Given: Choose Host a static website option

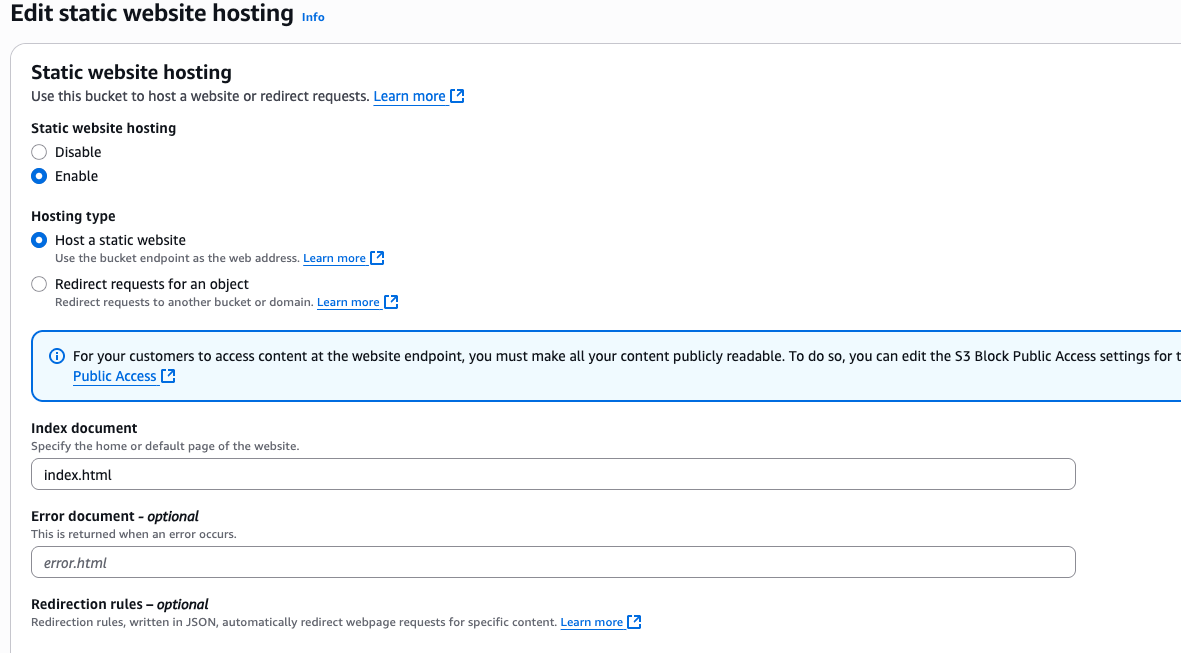Looking at the screenshot, I should coord(39,240).
